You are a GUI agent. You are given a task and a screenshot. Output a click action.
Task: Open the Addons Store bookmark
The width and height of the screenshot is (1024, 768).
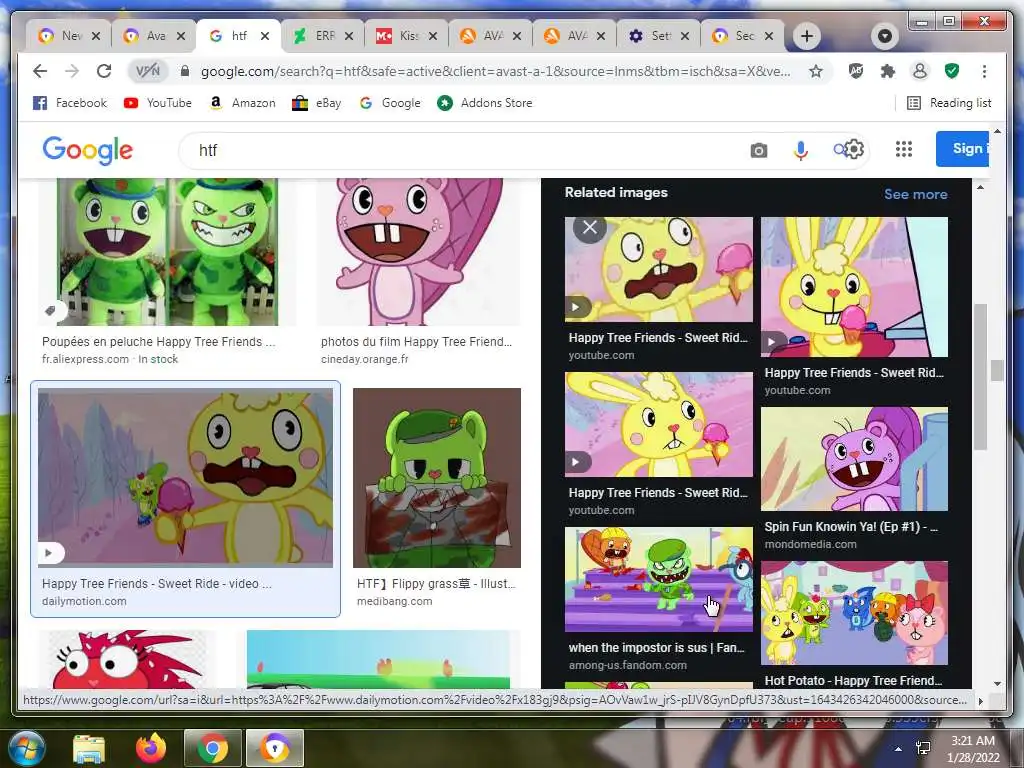click(x=485, y=103)
